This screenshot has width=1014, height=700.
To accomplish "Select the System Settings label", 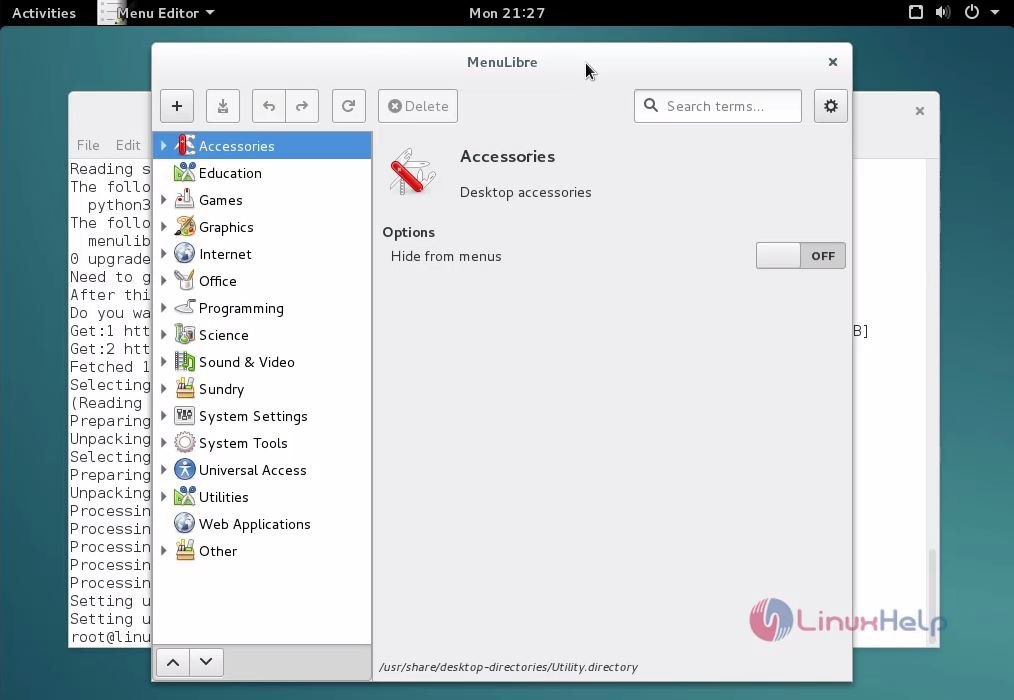I will pyautogui.click(x=254, y=416).
